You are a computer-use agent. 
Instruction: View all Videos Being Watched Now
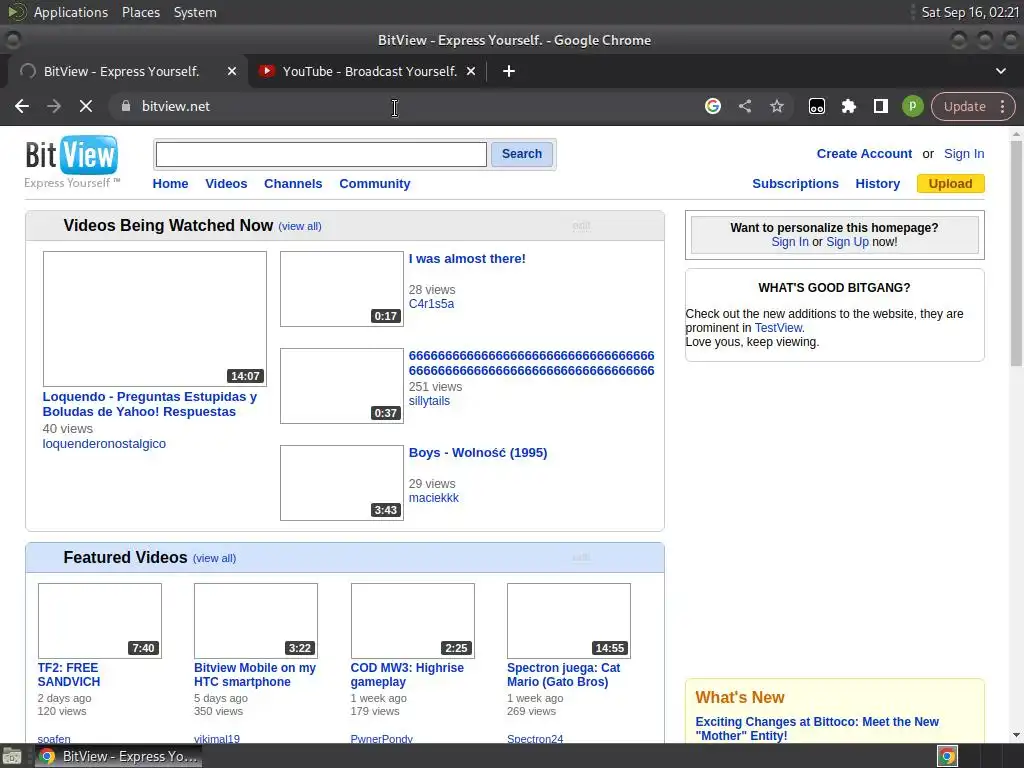coord(300,226)
